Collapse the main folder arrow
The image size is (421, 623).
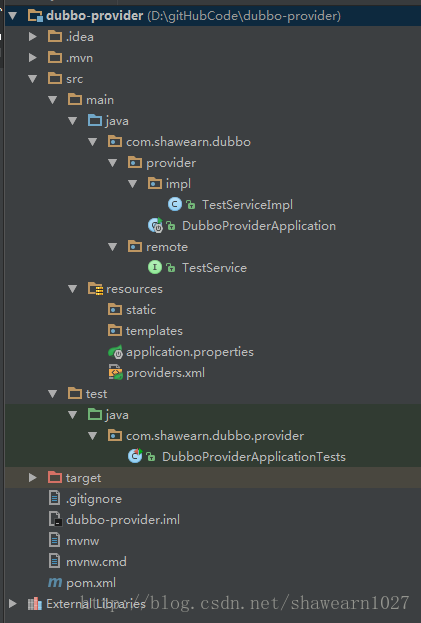click(x=52, y=100)
